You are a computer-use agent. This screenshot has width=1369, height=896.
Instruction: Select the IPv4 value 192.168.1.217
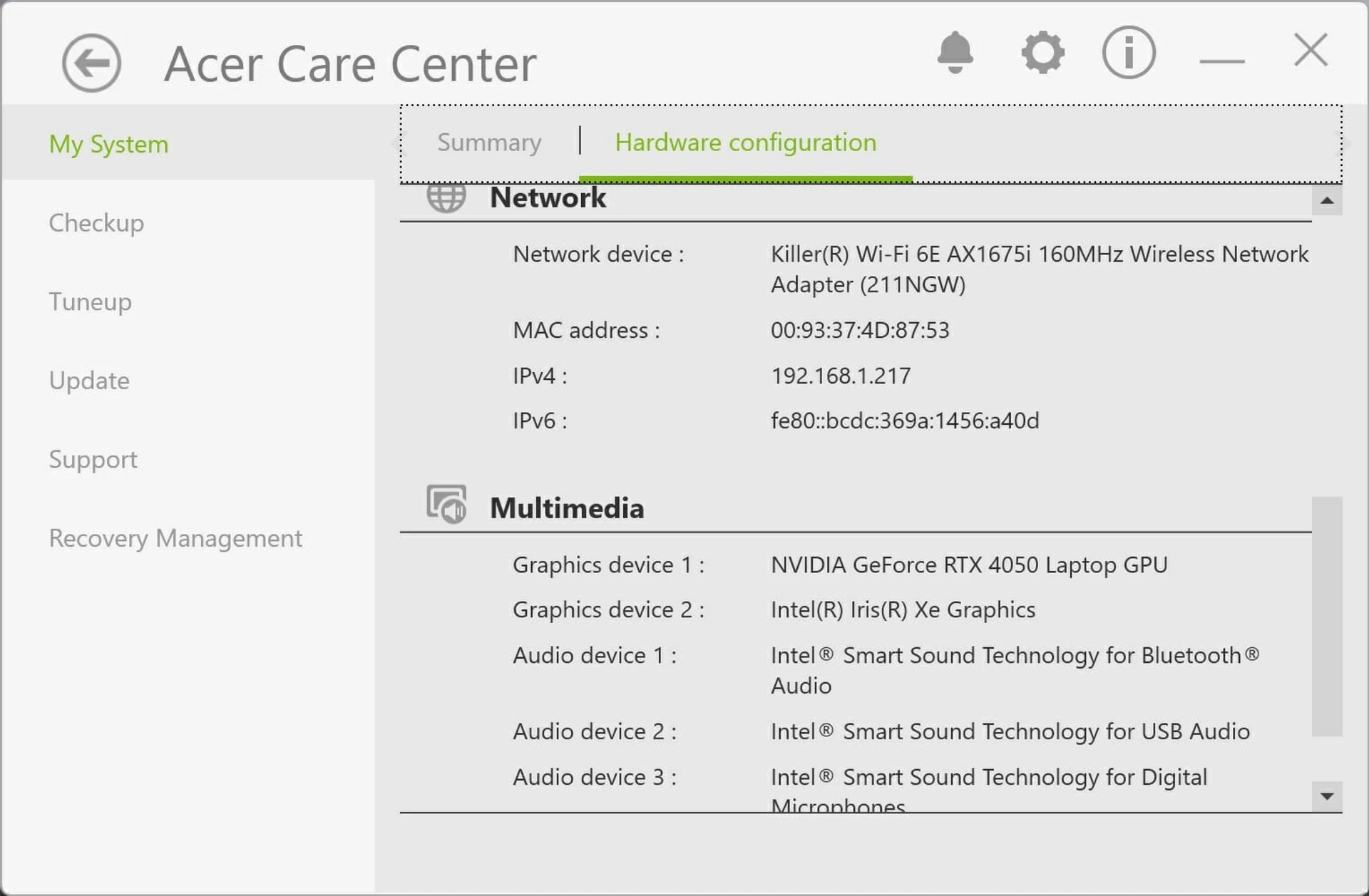click(x=841, y=376)
